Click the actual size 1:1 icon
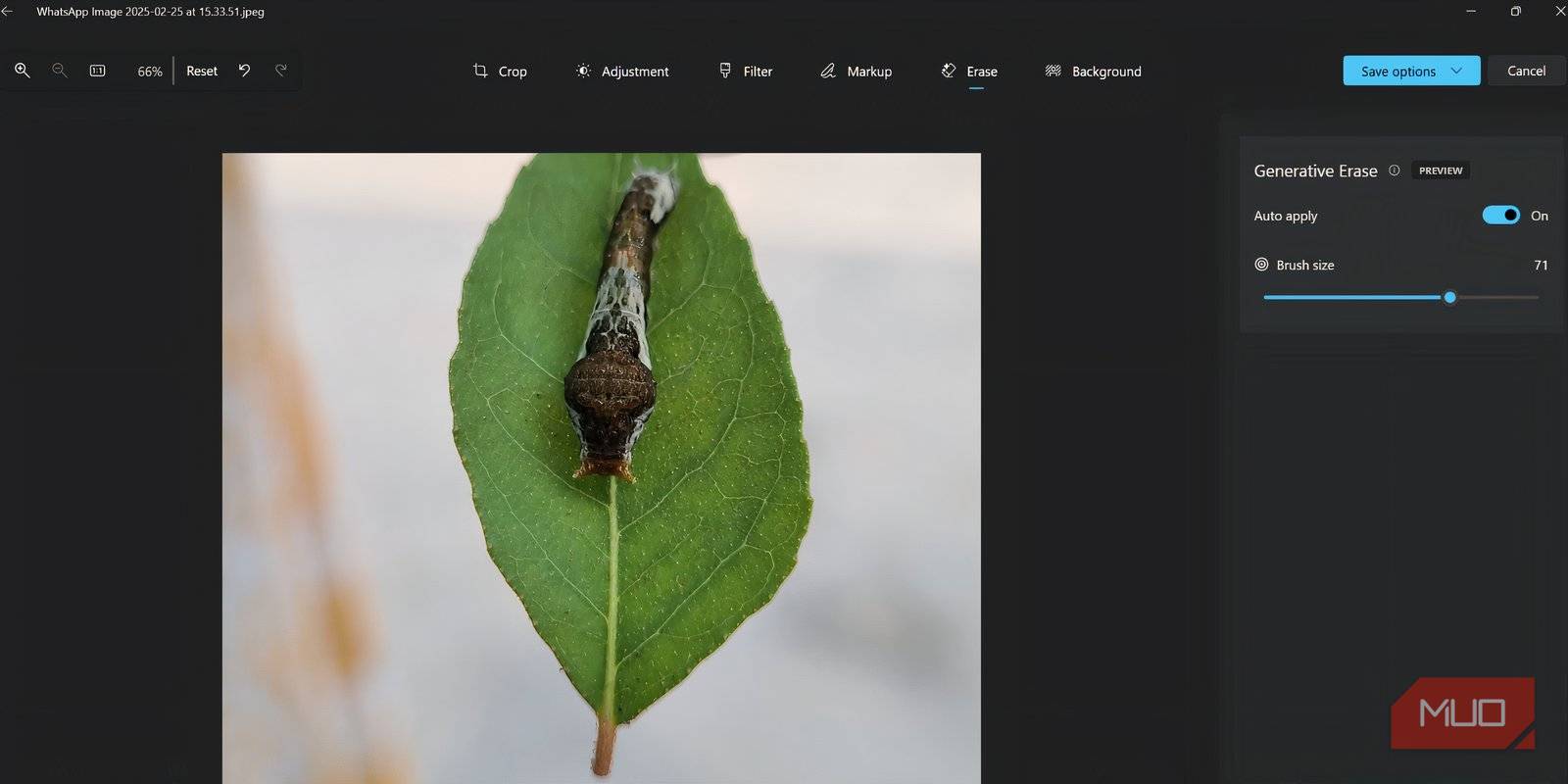Image resolution: width=1568 pixels, height=784 pixels. click(97, 71)
